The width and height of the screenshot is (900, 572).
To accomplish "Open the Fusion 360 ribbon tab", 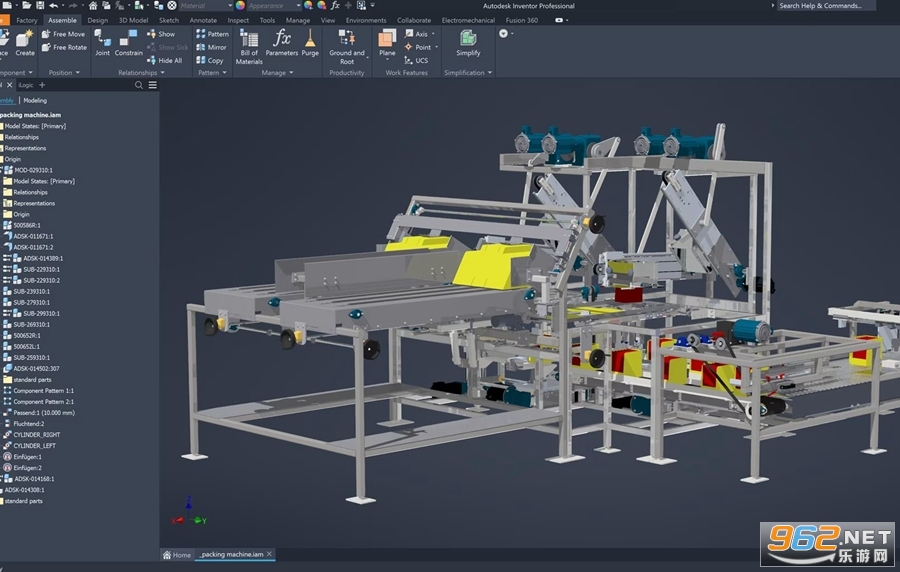I will [522, 20].
